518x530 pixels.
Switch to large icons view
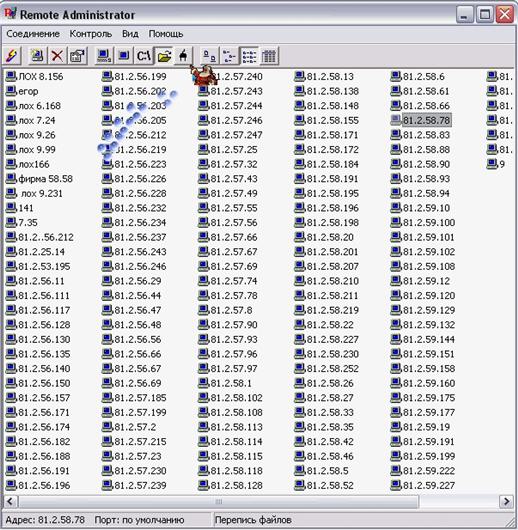click(210, 56)
